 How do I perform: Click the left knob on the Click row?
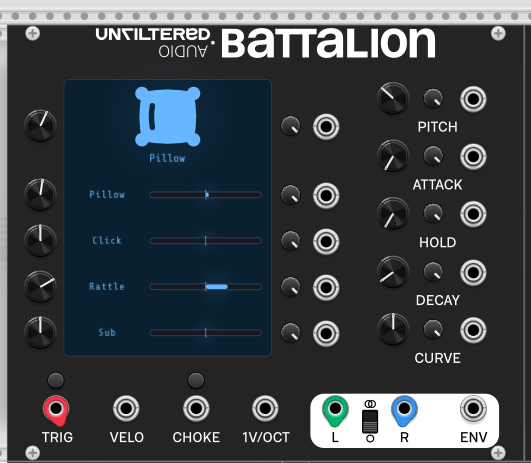(40, 240)
